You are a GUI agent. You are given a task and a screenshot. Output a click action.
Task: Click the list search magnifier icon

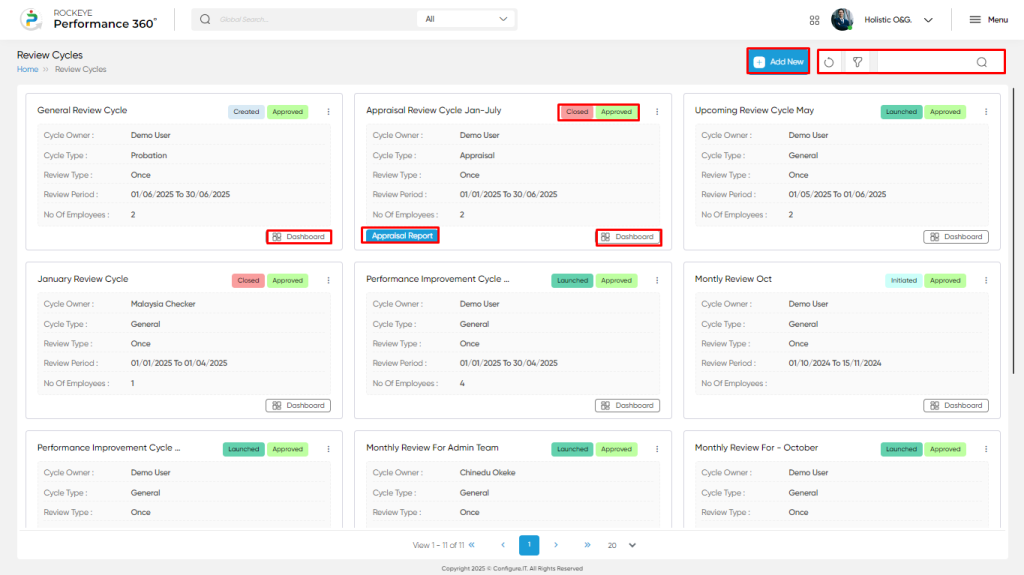tap(982, 62)
